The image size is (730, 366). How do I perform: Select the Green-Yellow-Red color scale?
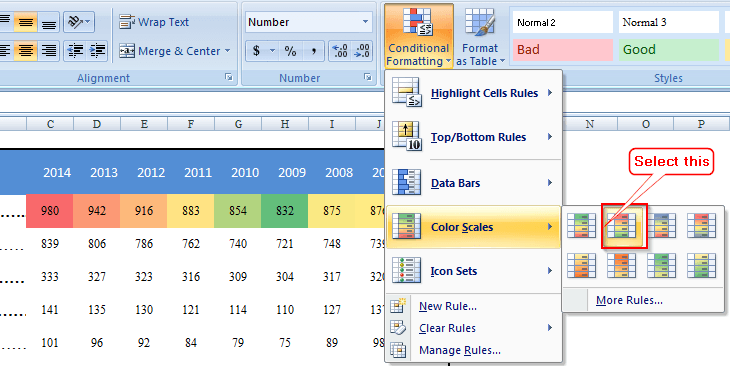tap(581, 226)
